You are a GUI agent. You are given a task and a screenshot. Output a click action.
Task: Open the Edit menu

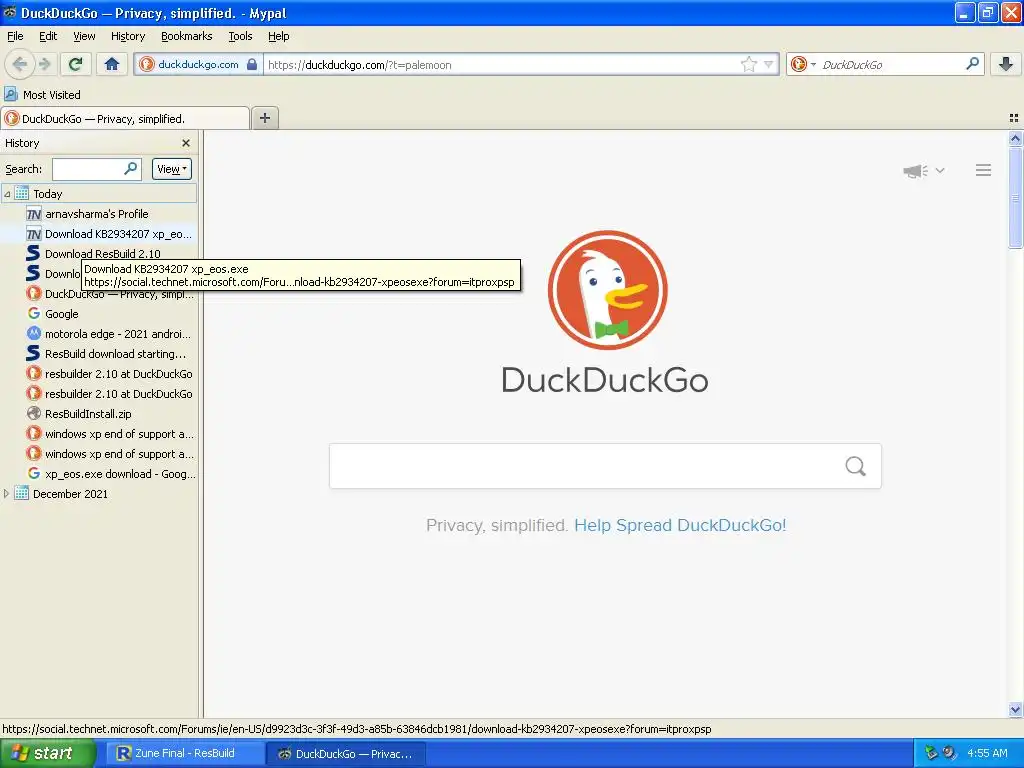[x=48, y=36]
